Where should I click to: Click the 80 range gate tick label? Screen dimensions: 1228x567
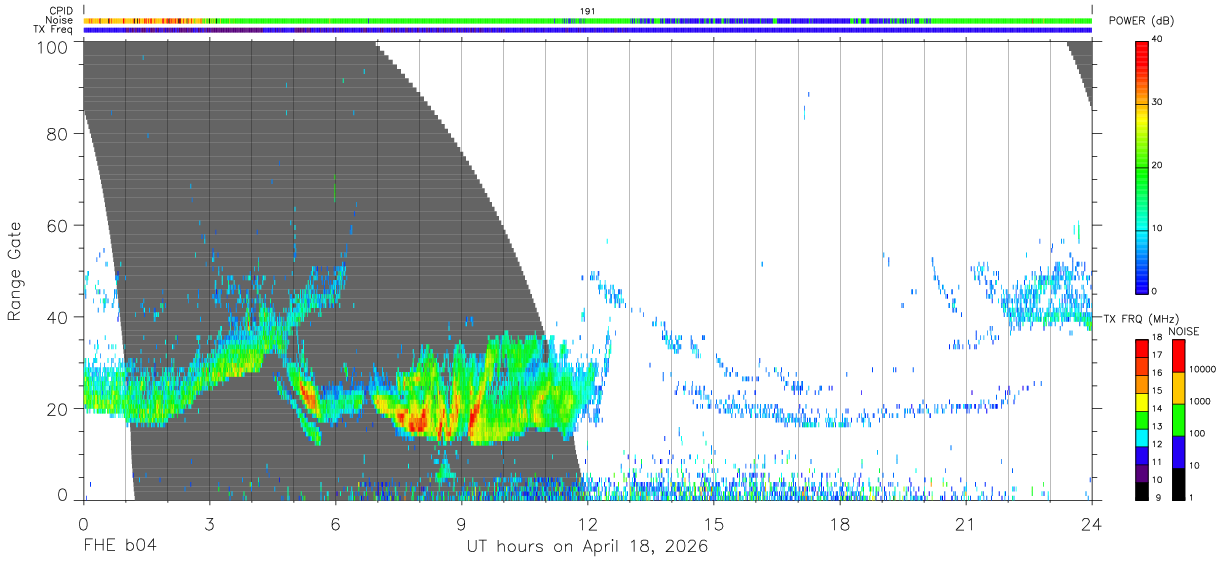[57, 134]
